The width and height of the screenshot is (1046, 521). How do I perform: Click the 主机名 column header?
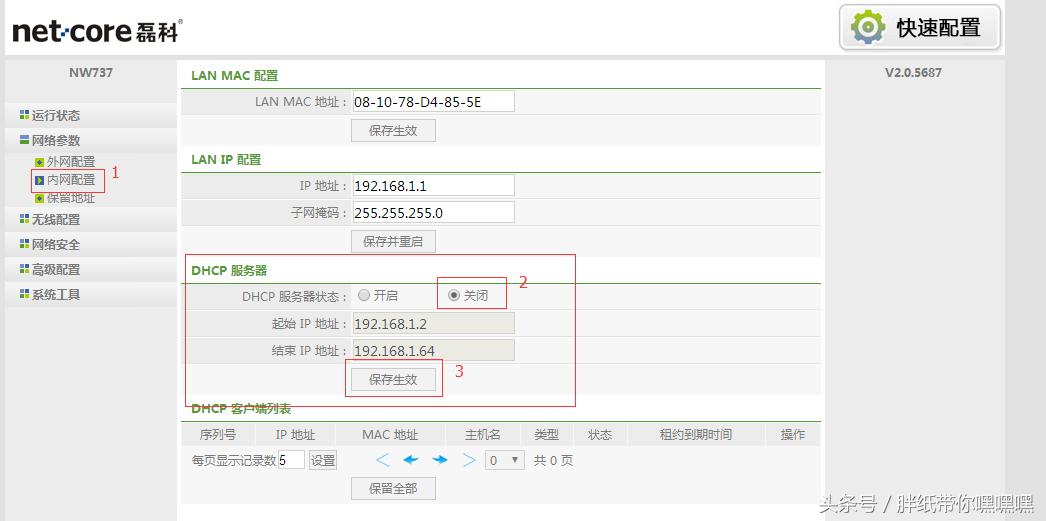pyautogui.click(x=483, y=435)
